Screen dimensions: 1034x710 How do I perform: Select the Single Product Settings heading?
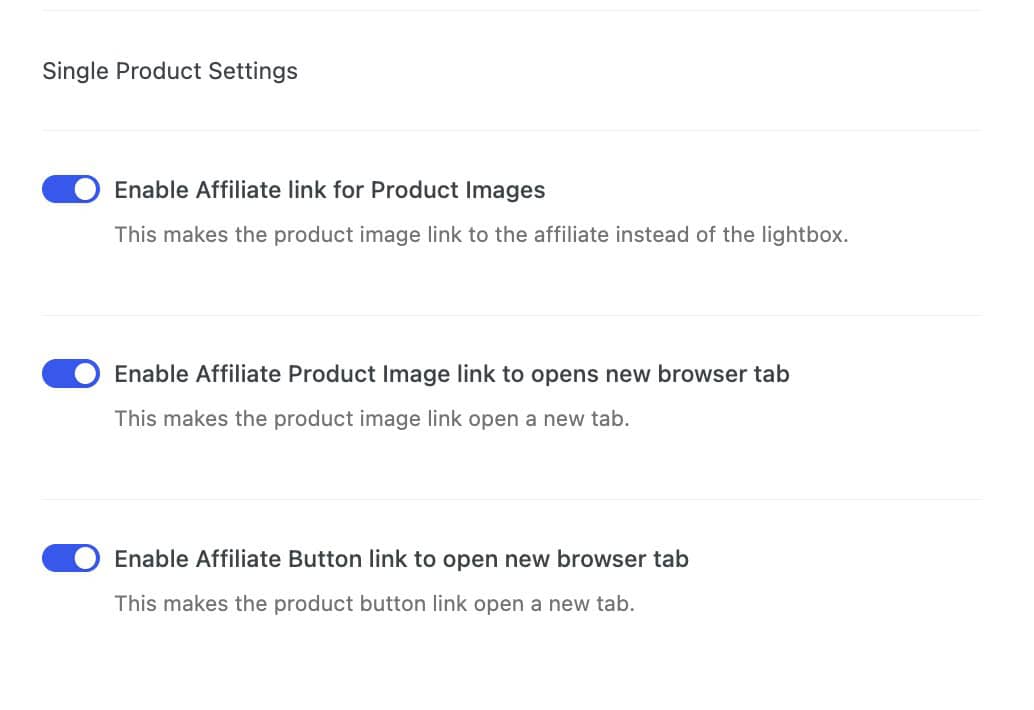click(169, 71)
